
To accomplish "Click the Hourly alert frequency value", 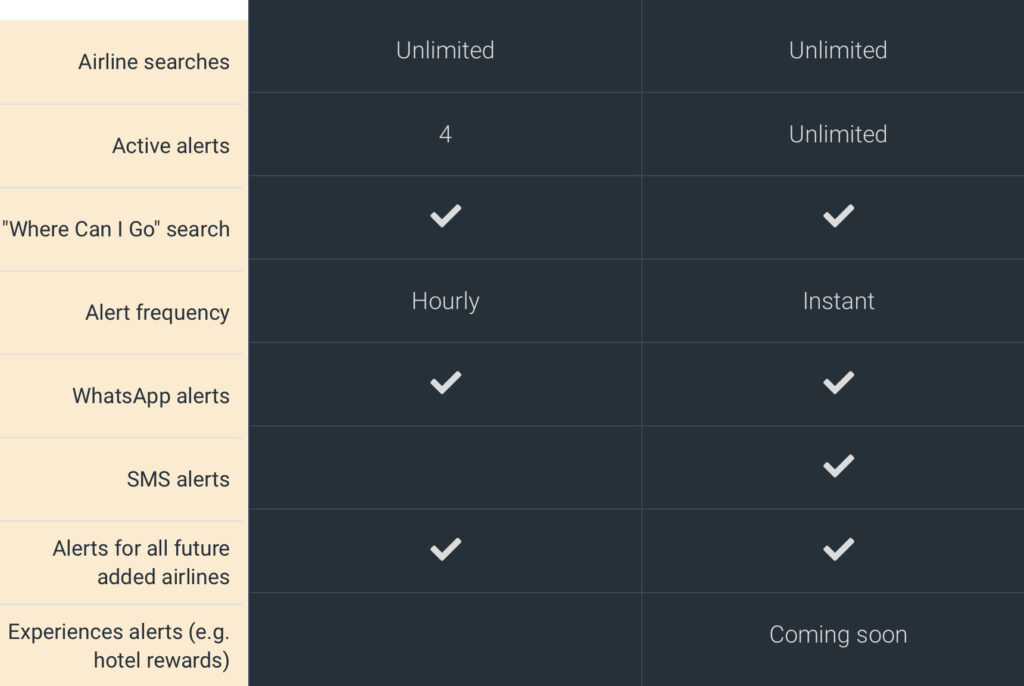I will (x=445, y=301).
